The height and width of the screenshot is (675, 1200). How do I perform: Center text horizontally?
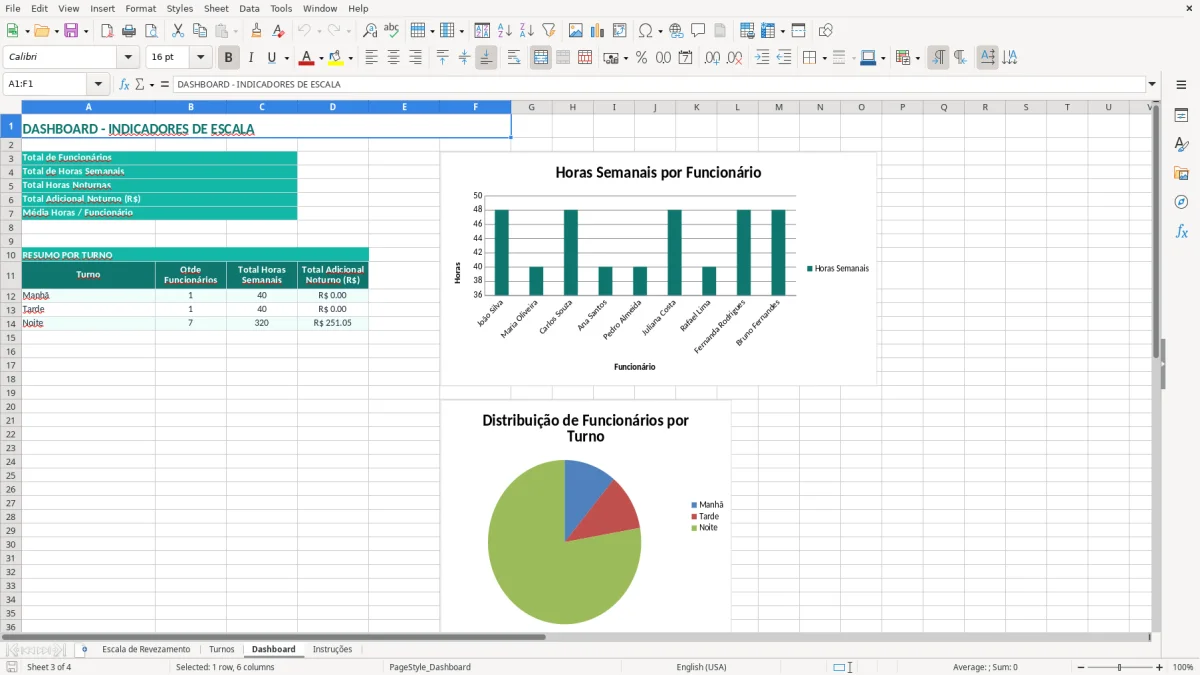[x=393, y=58]
